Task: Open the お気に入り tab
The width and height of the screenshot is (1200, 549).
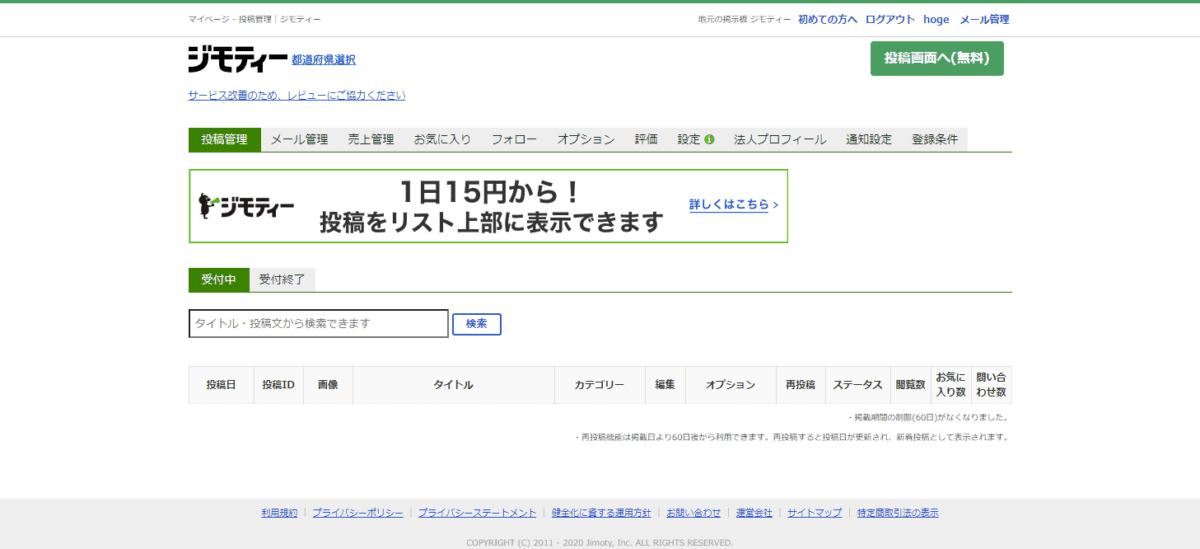Action: (442, 140)
